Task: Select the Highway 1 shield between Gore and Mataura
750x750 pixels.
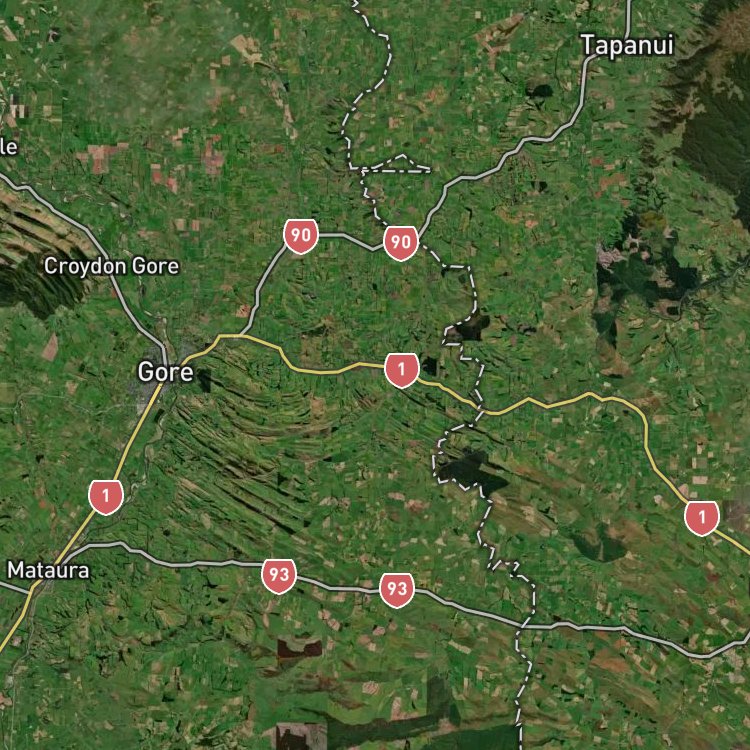Action: [x=106, y=497]
